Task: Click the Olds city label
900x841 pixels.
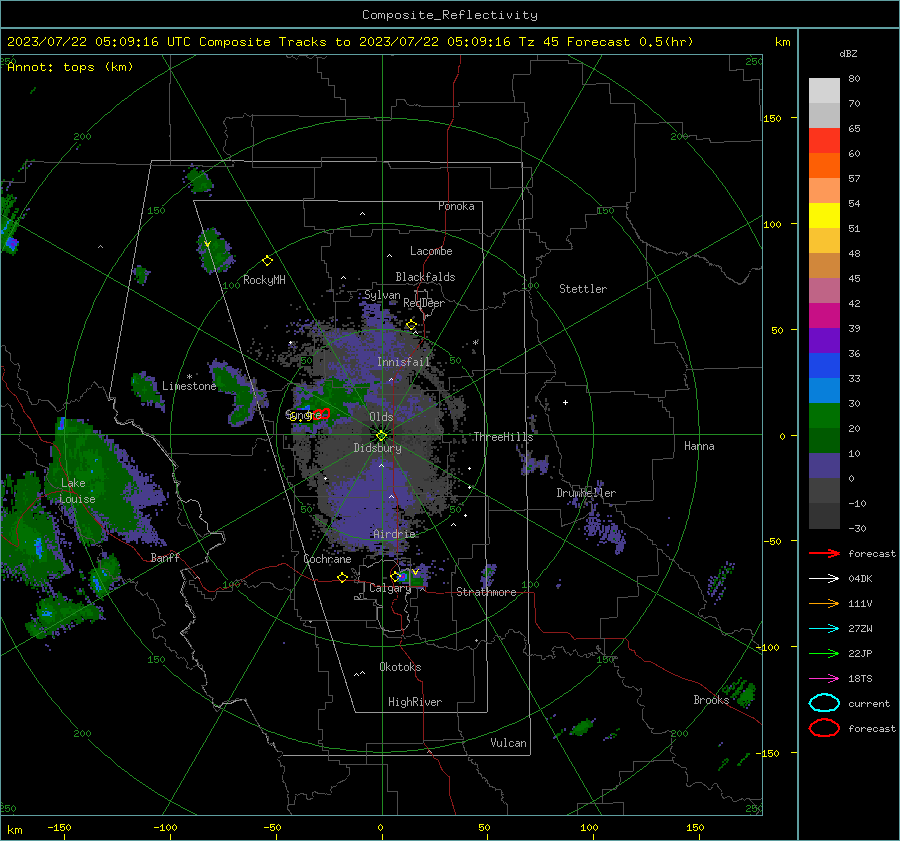Action: pos(381,417)
